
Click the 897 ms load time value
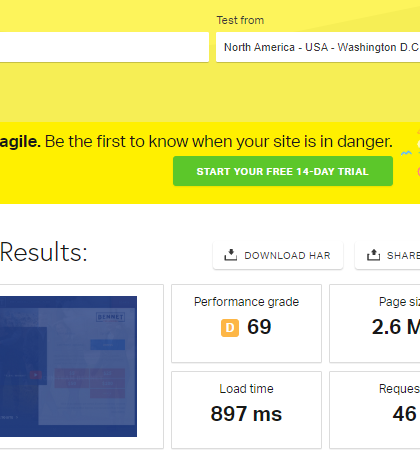(x=246, y=414)
